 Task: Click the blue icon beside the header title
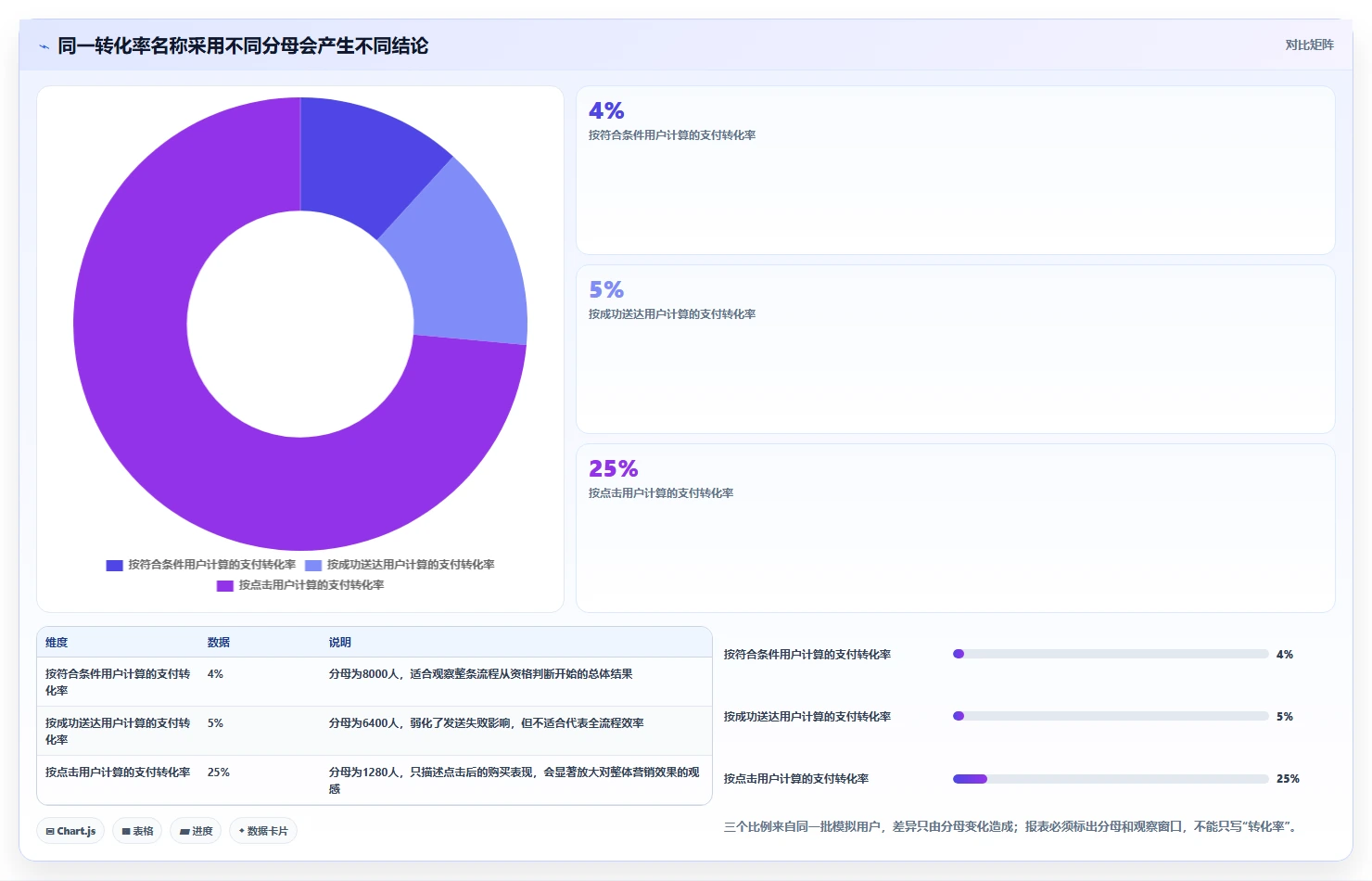(x=44, y=46)
